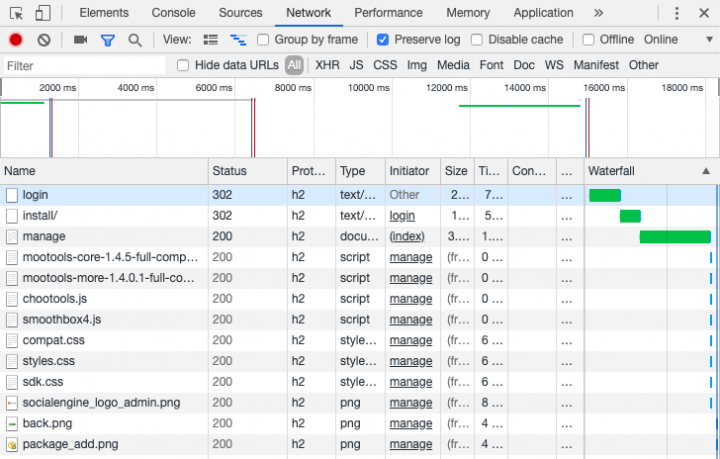The image size is (720, 459).
Task: Switch to the Application tab
Action: point(543,13)
